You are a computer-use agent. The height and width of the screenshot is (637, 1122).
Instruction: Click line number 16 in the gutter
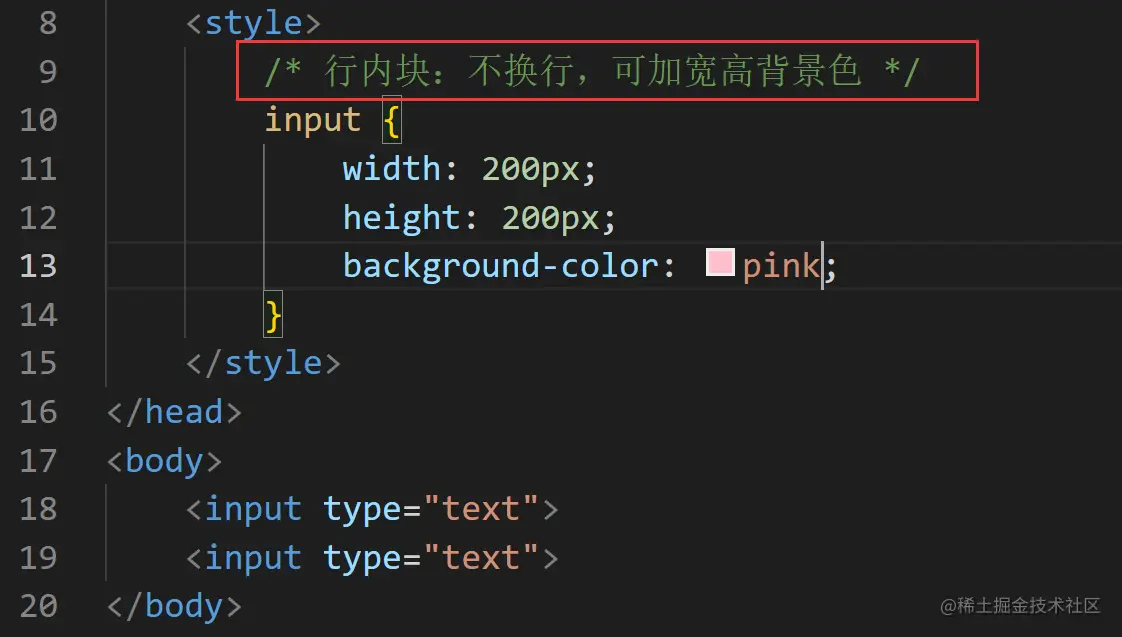coord(38,412)
